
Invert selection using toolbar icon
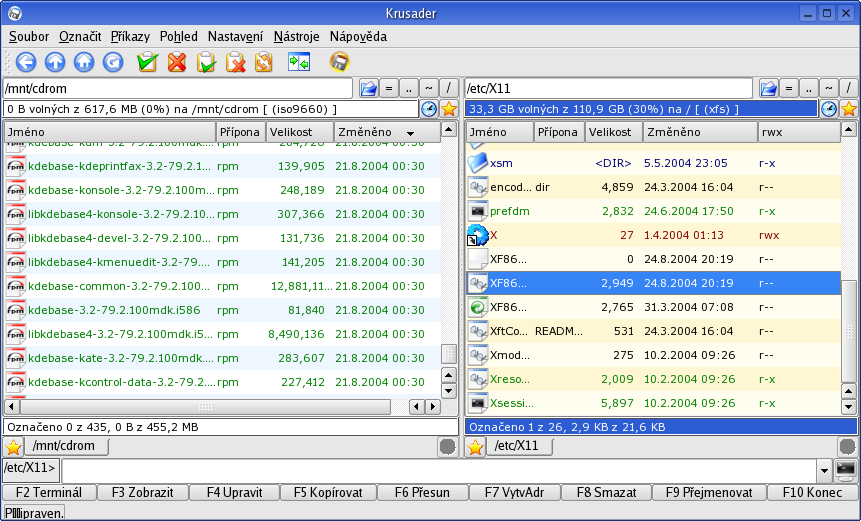click(x=264, y=62)
